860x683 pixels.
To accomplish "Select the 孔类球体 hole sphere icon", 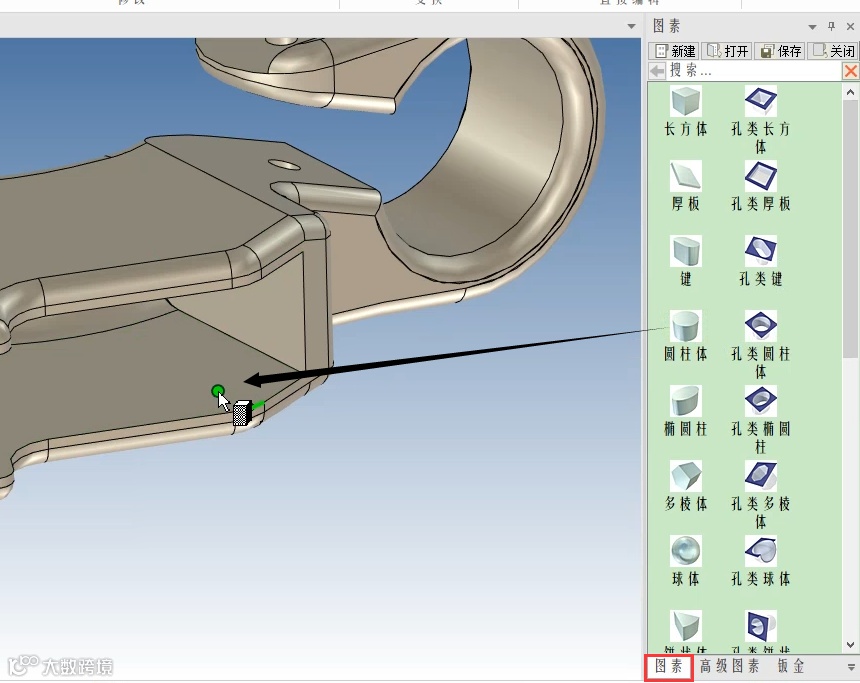I will pos(760,551).
